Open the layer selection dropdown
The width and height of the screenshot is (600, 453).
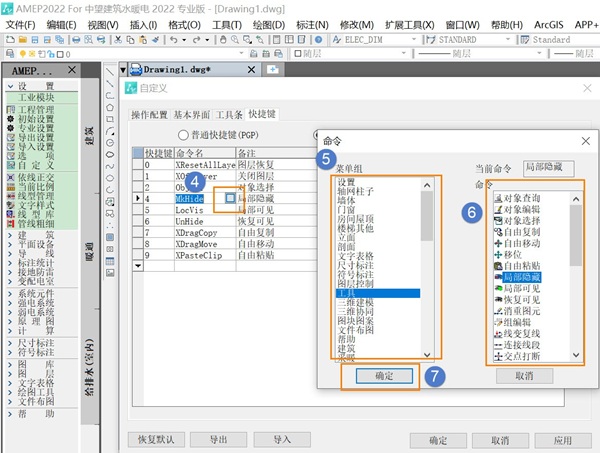tap(241, 53)
